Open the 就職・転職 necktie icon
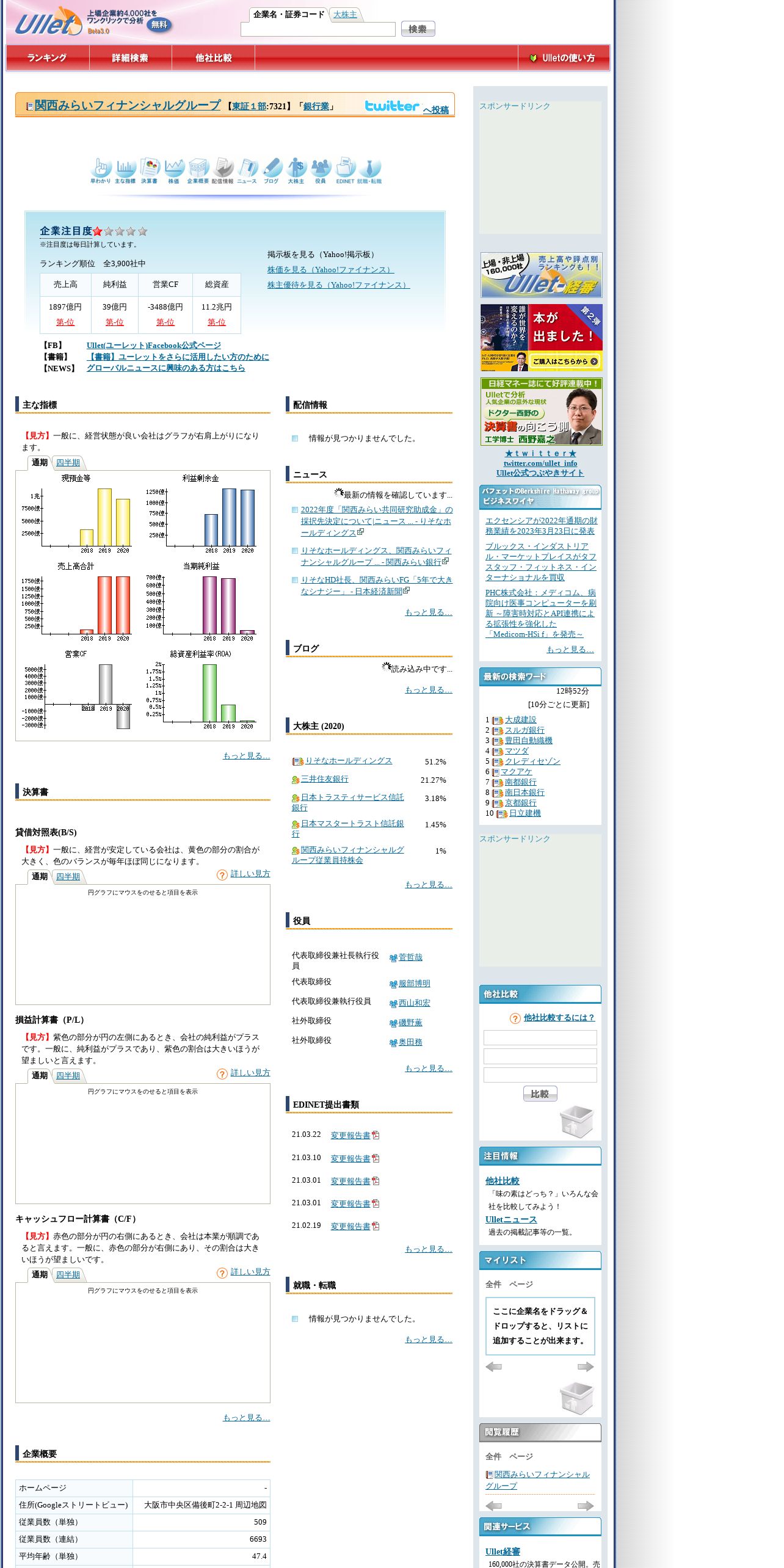The image size is (784, 1568). click(369, 170)
